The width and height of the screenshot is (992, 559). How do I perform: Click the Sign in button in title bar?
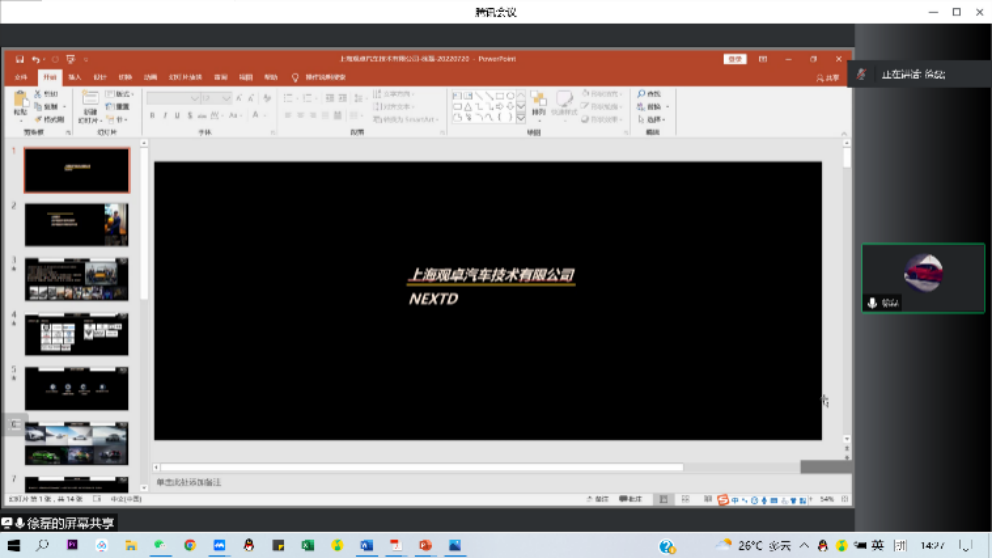(x=735, y=59)
